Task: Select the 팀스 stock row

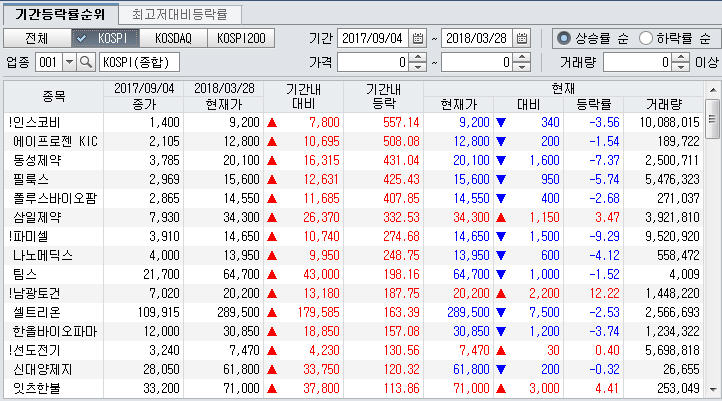Action: pos(354,274)
